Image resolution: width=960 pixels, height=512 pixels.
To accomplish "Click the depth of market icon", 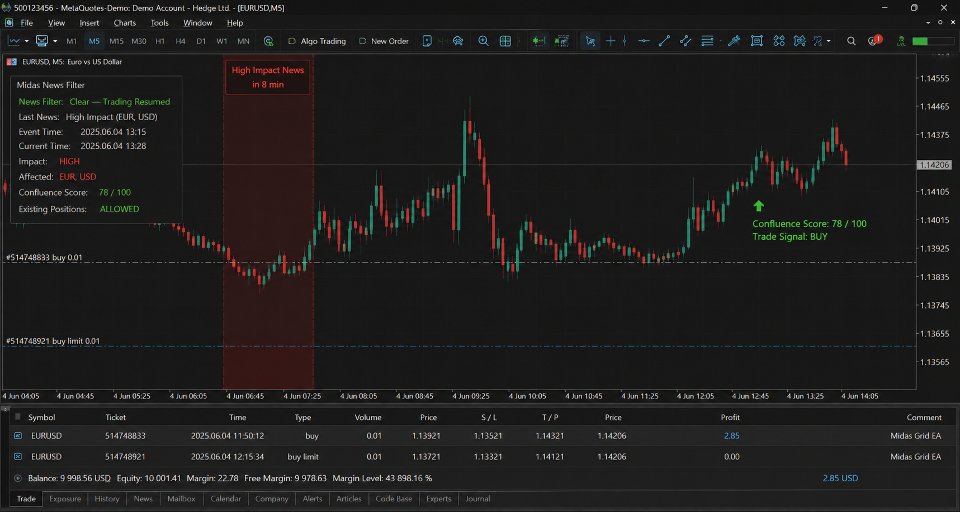I will [x=427, y=41].
